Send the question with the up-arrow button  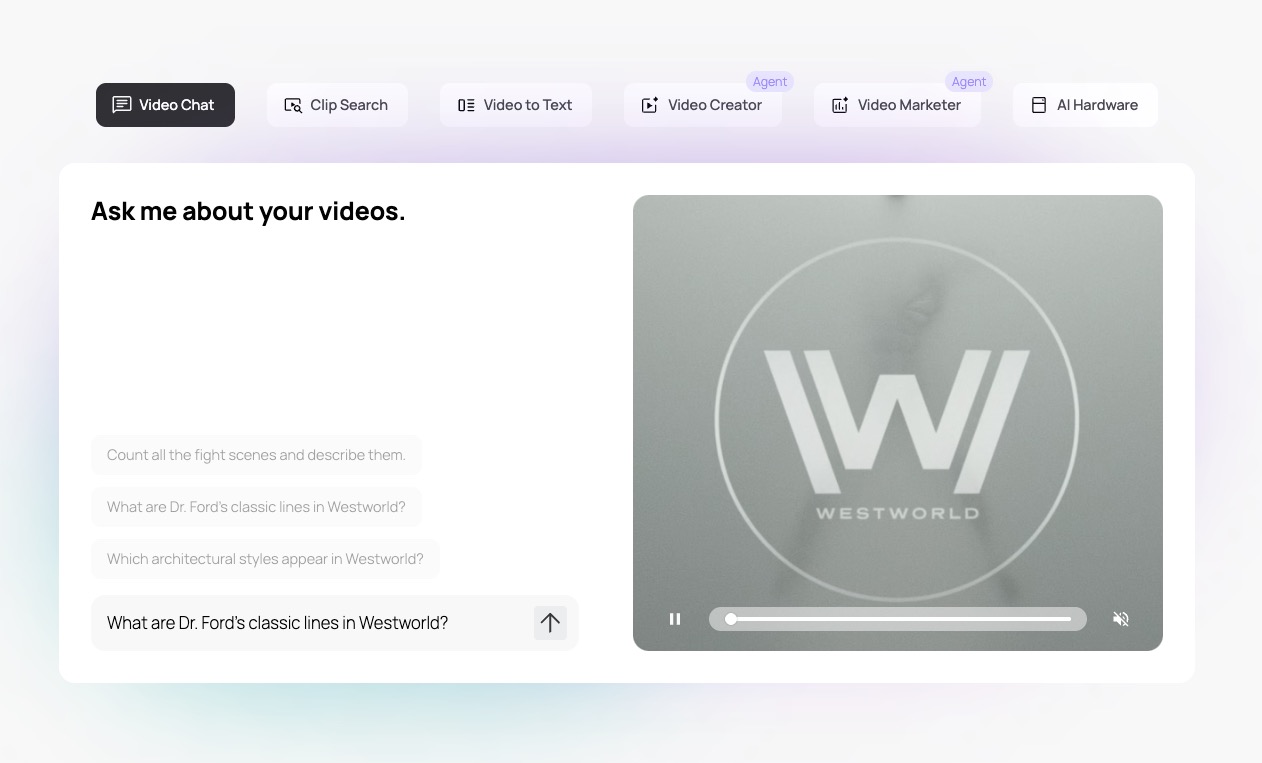(550, 623)
